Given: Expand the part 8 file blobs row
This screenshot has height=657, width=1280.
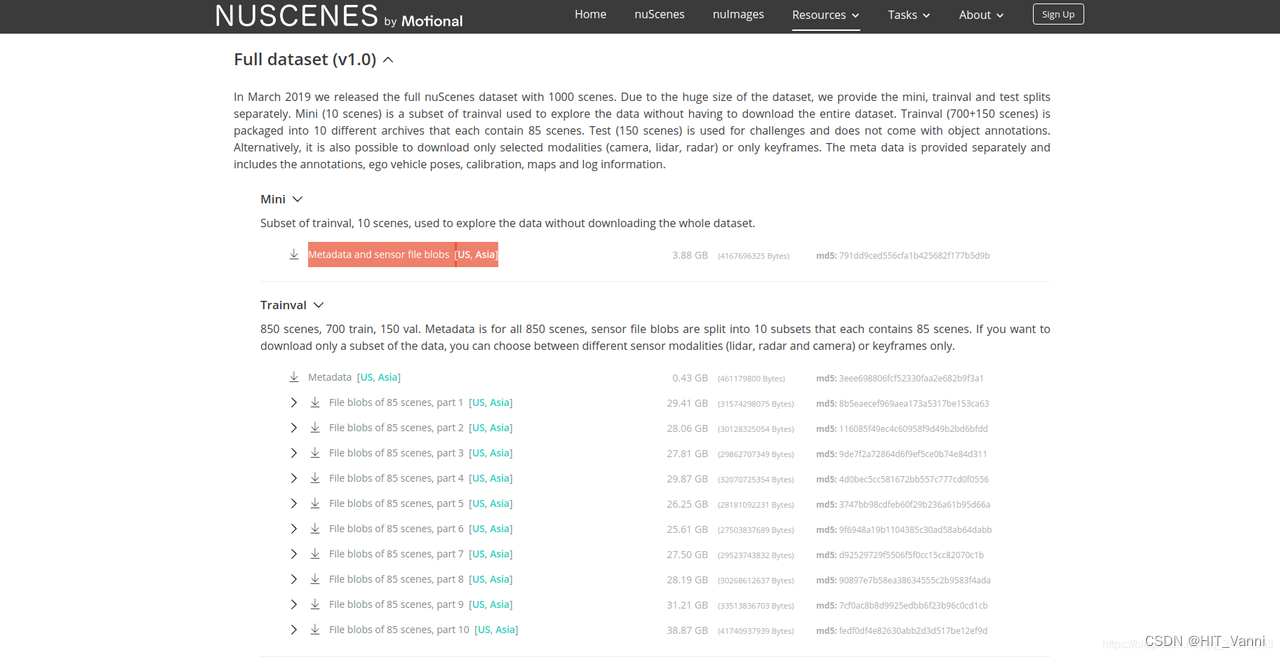Looking at the screenshot, I should (x=293, y=580).
